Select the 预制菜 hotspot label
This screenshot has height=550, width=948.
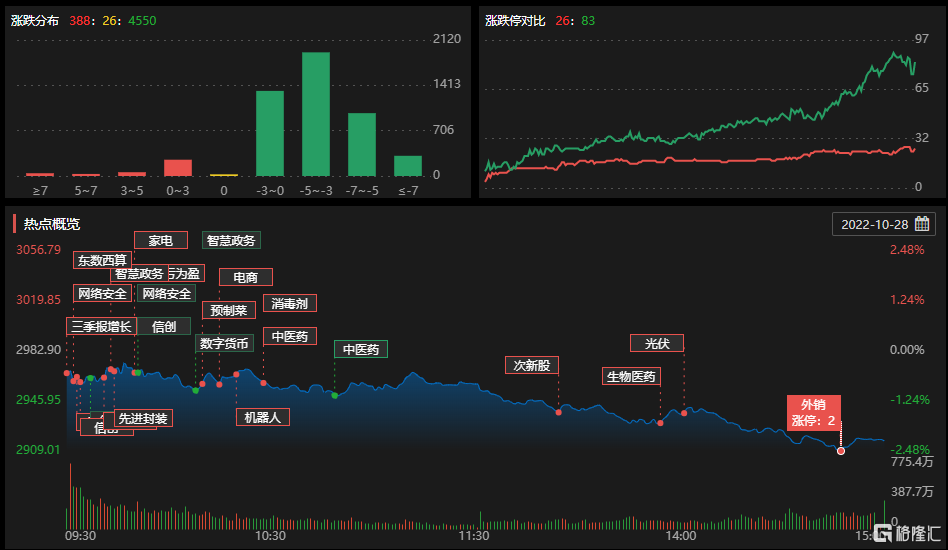click(x=229, y=311)
